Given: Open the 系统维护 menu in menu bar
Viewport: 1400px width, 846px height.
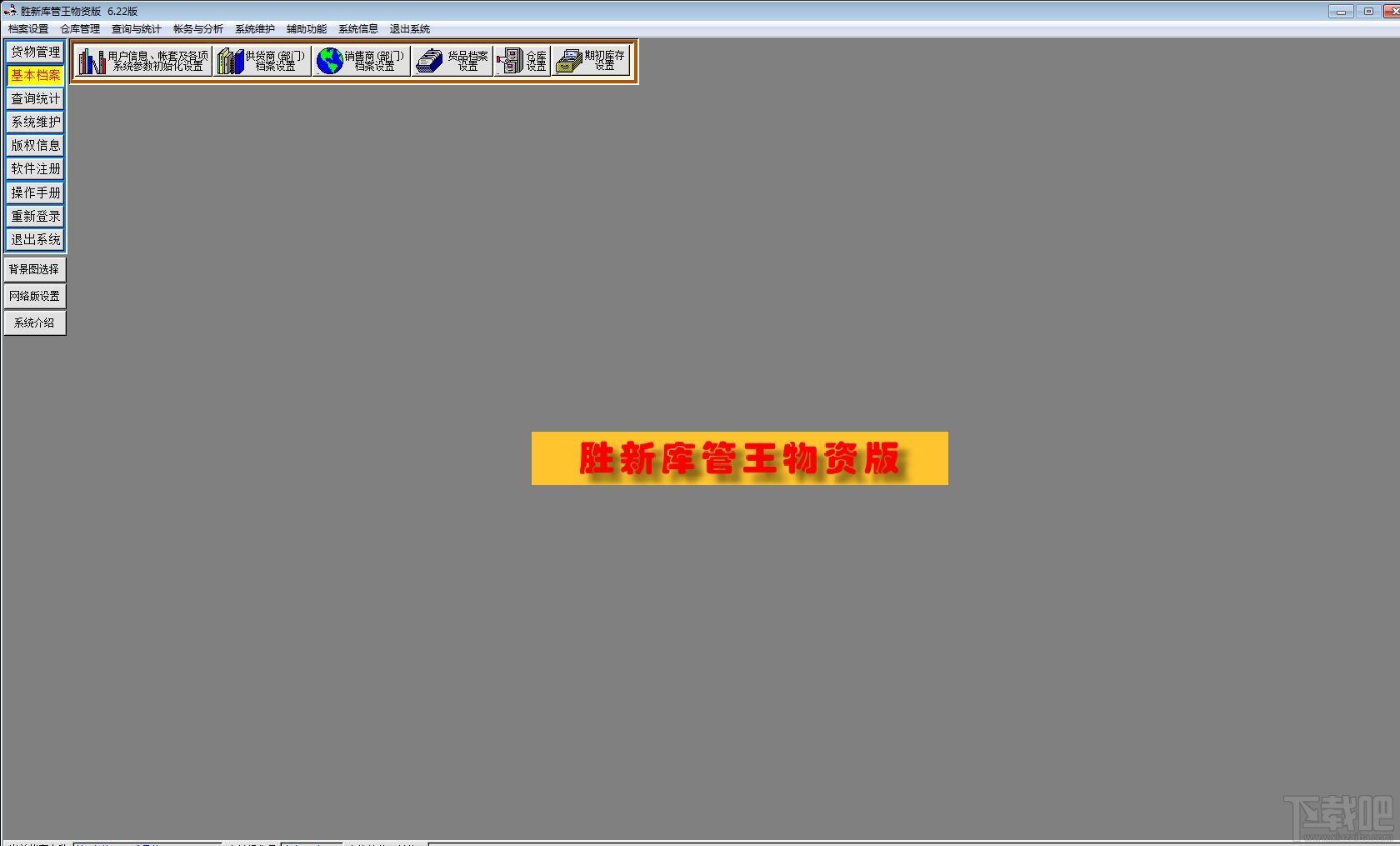Looking at the screenshot, I should [x=255, y=29].
